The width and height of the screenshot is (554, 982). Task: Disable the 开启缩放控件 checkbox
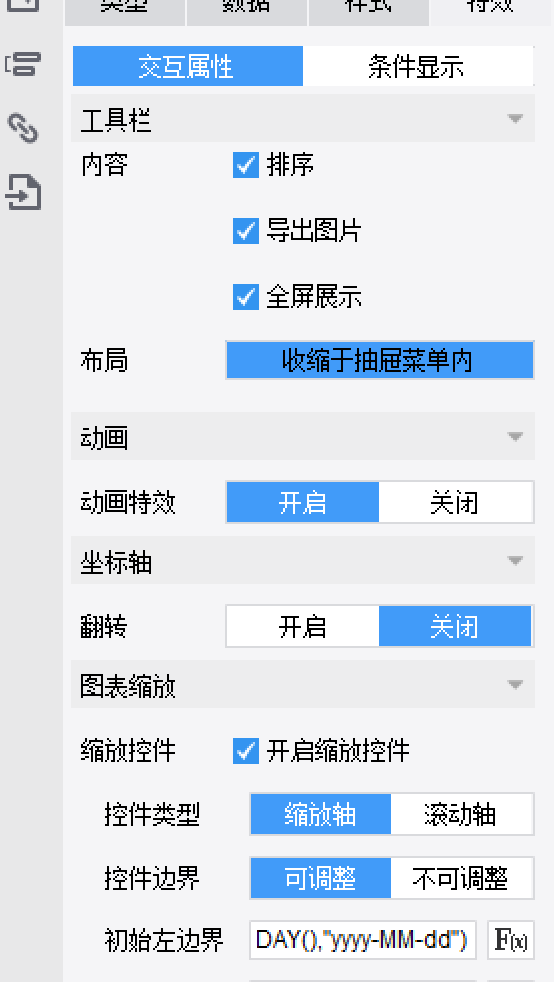click(x=245, y=751)
